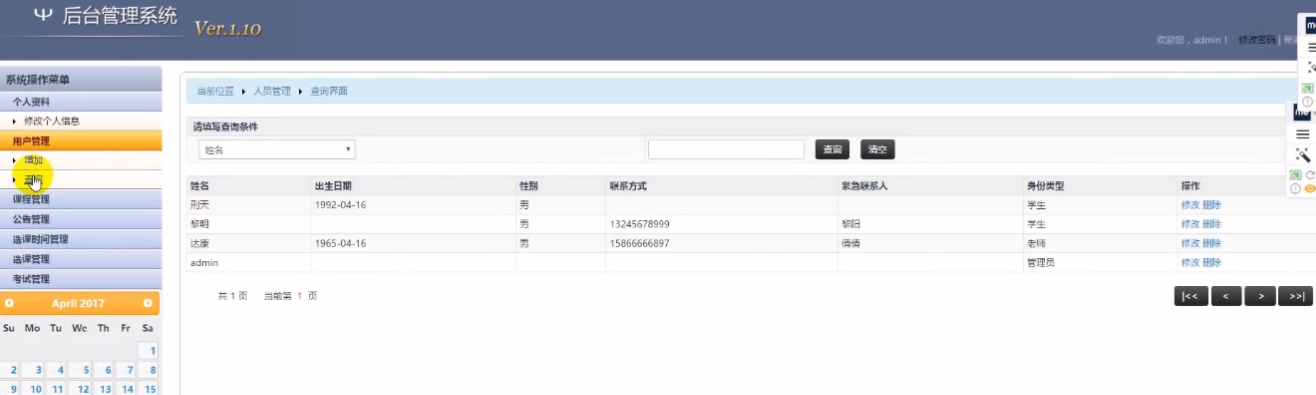
Task: Click 修改 for the 黎明 row
Action: (x=1189, y=224)
